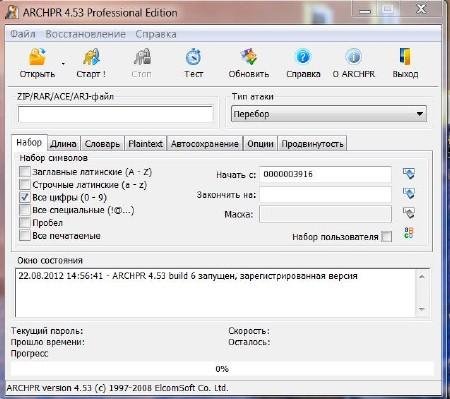
Task: Enable Строчные латинские (a - z) checkbox
Action: (25, 184)
